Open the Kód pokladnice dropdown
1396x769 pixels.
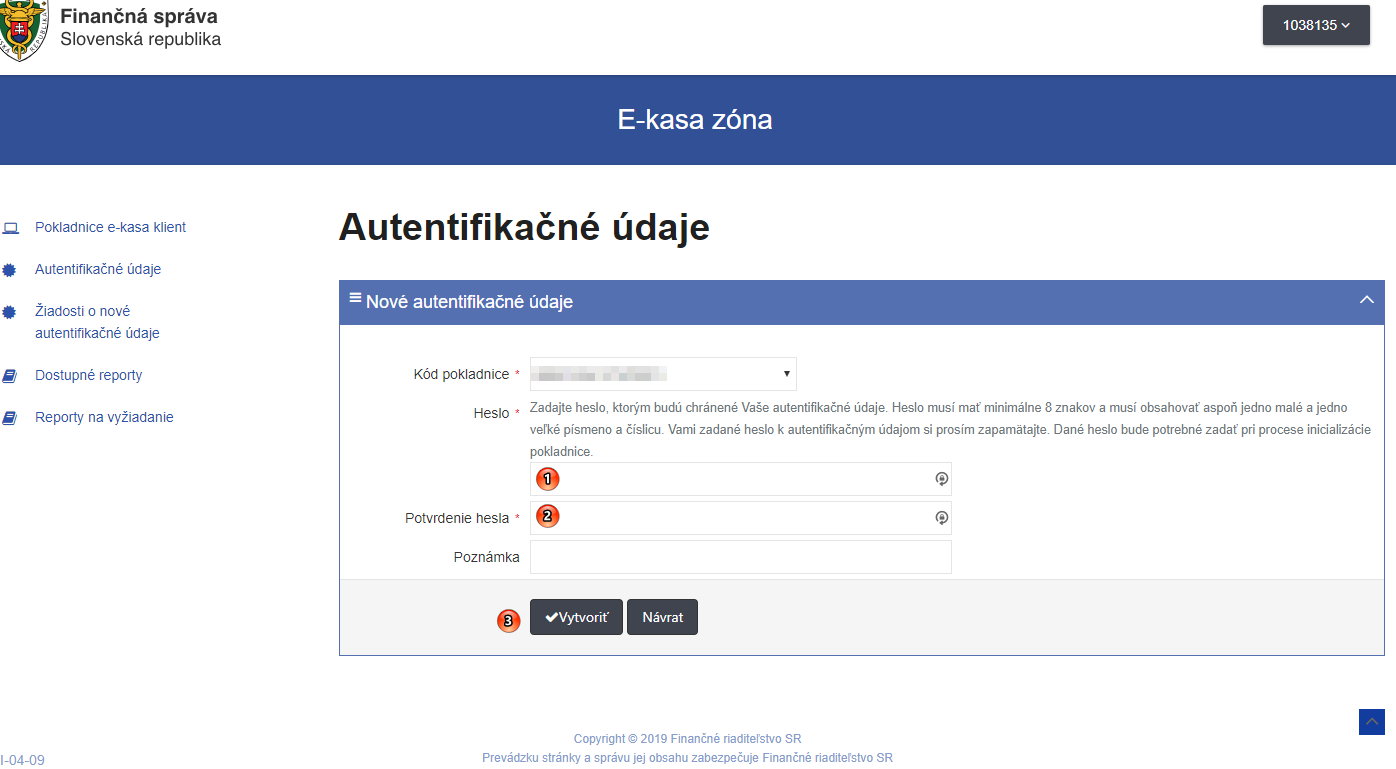tap(663, 374)
